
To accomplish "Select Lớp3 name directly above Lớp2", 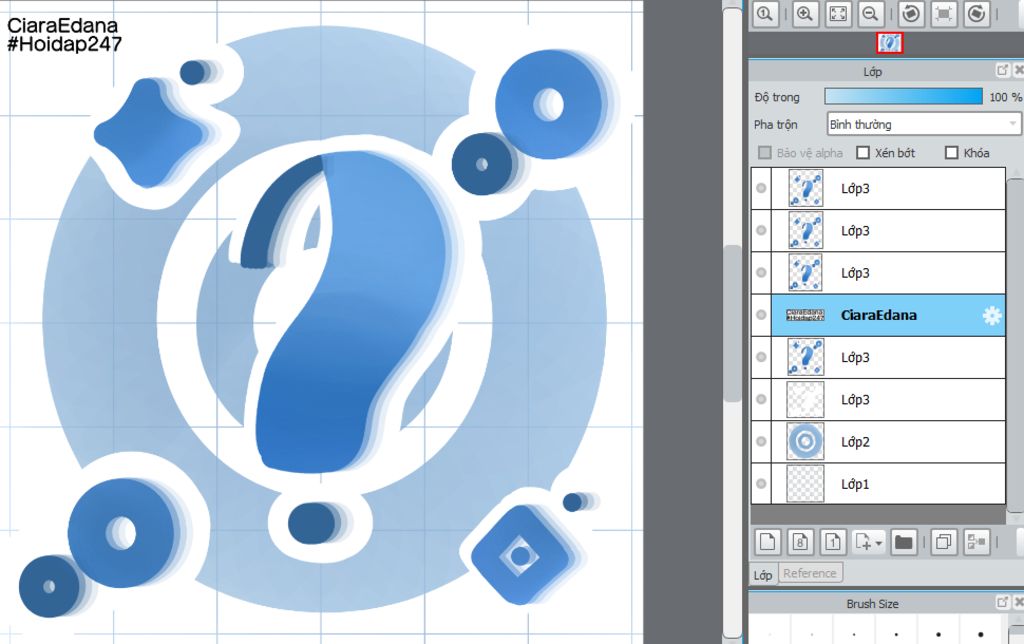I will [855, 400].
